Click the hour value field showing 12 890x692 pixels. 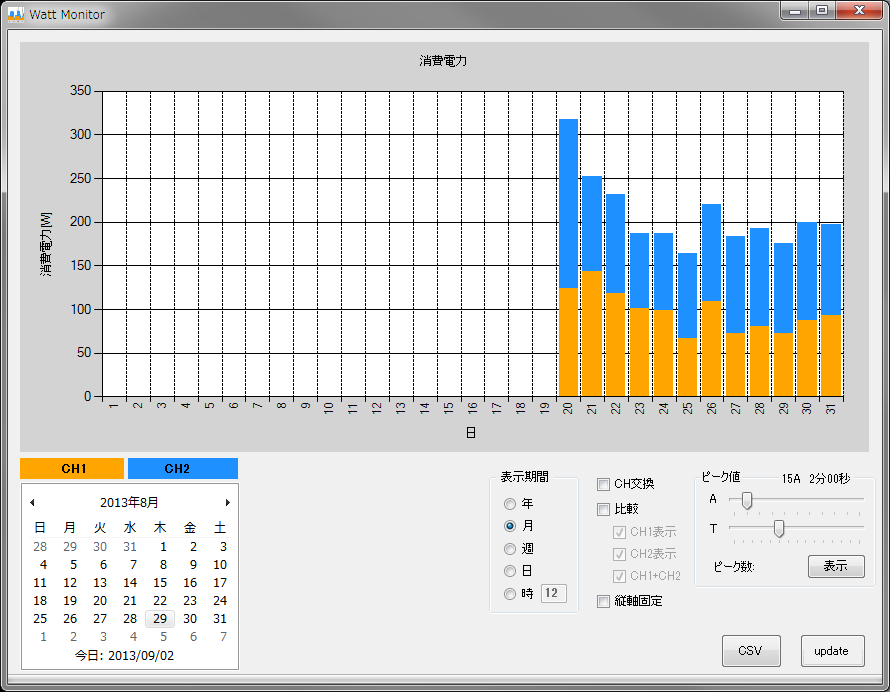tap(553, 593)
